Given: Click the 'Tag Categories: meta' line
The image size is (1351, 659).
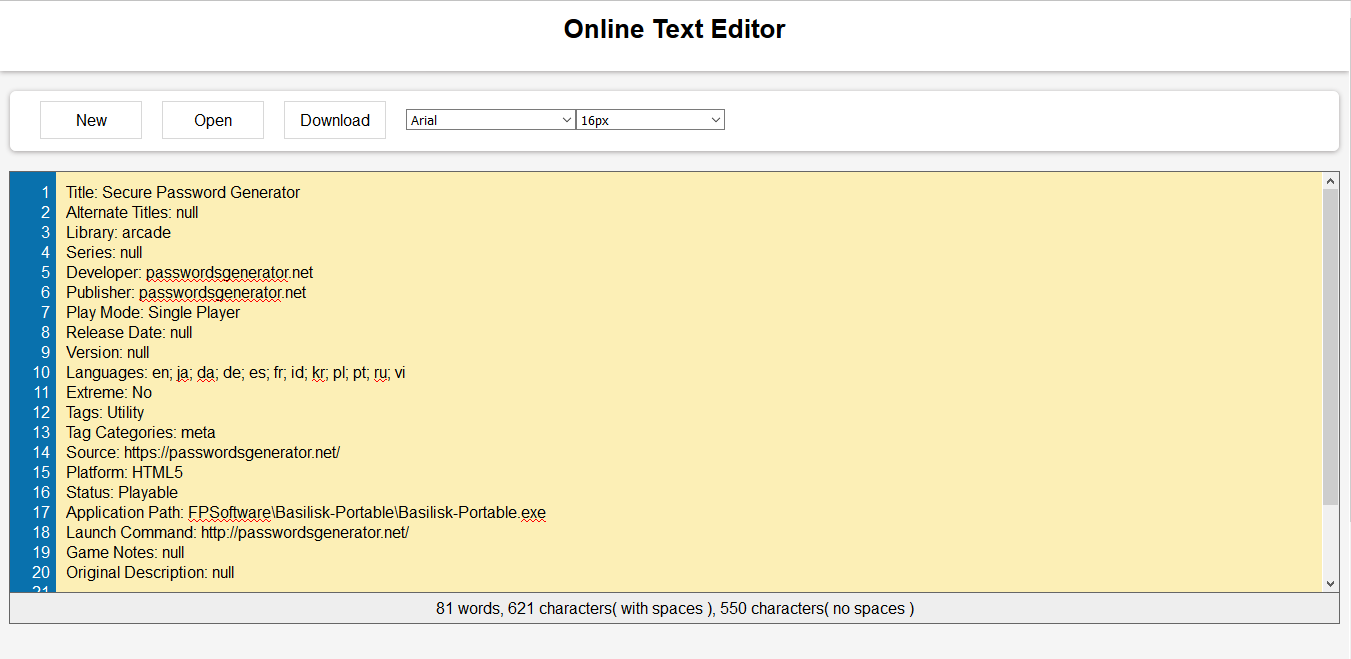Looking at the screenshot, I should 141,432.
